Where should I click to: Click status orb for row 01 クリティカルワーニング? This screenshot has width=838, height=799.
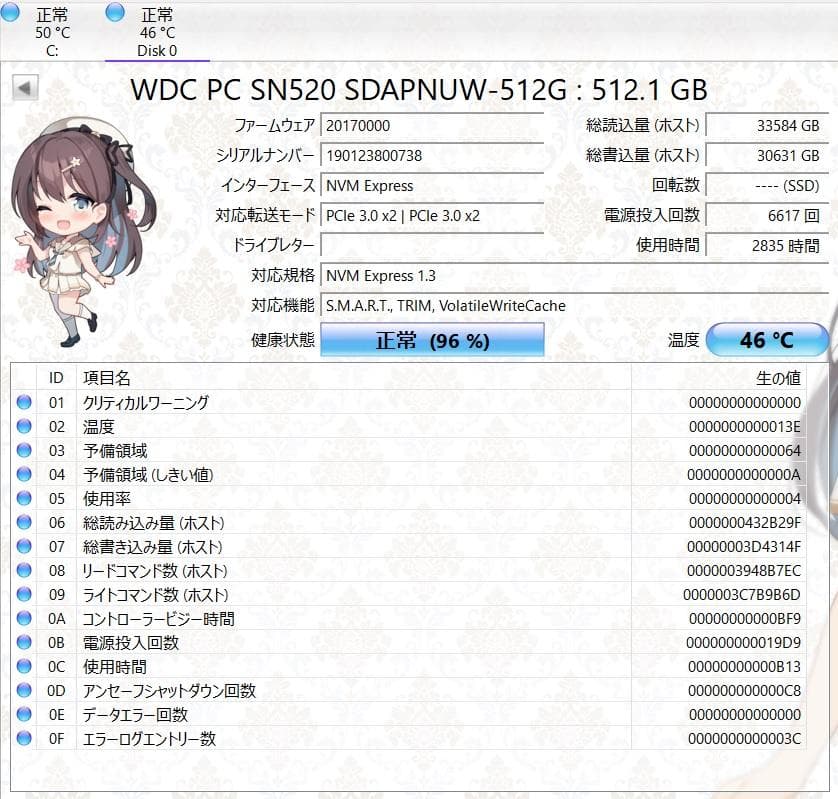pos(24,402)
